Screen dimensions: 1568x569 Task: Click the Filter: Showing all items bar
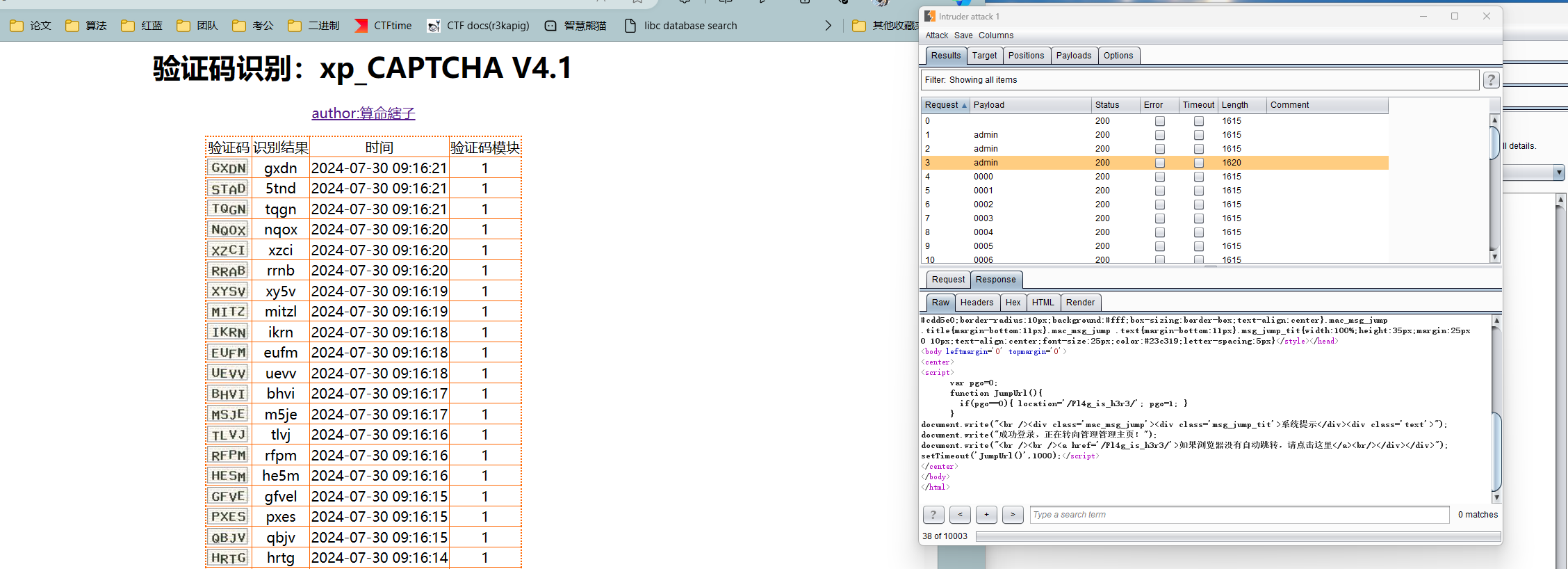[1200, 80]
